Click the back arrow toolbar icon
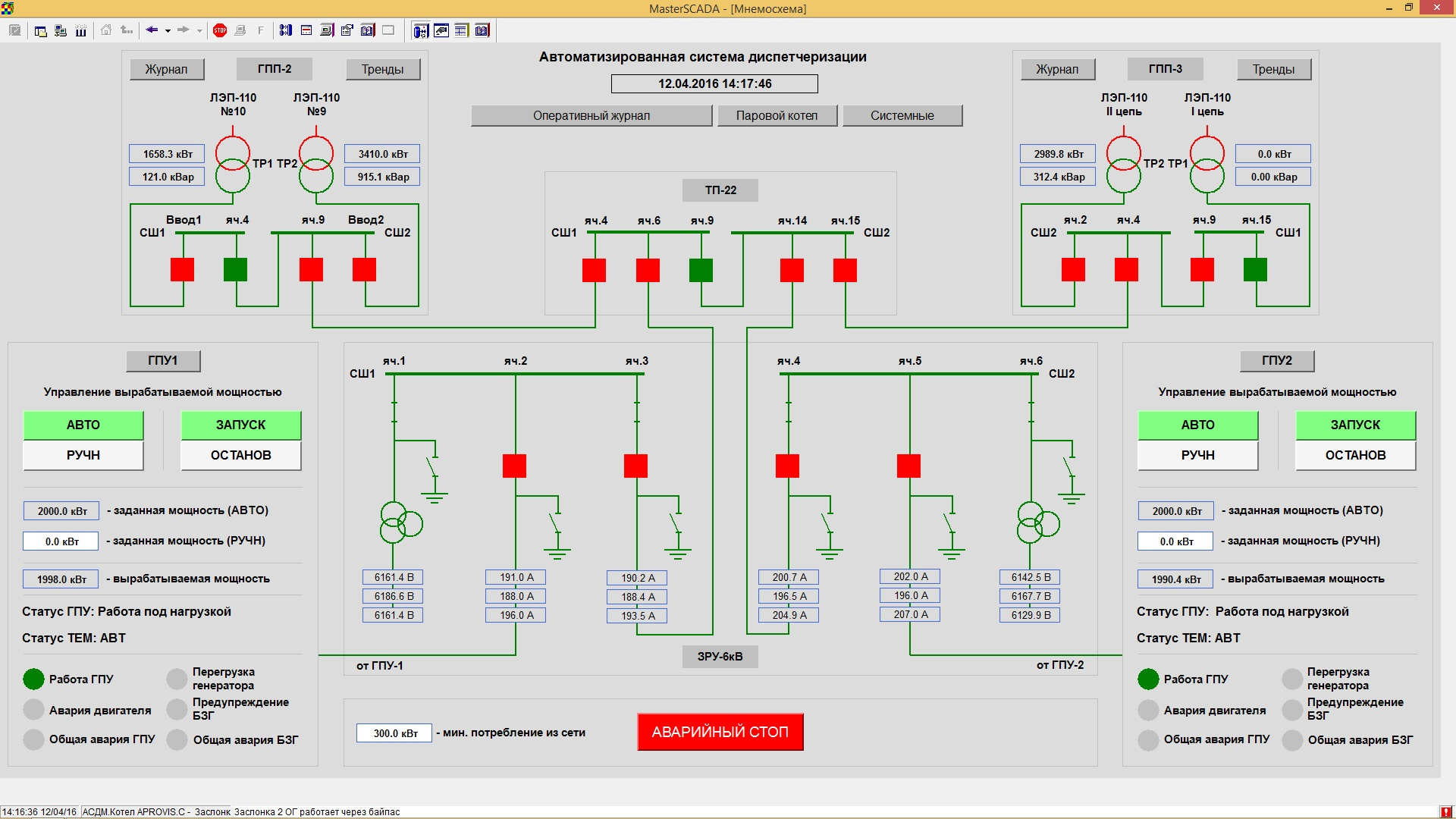The image size is (1456, 819). click(x=152, y=30)
